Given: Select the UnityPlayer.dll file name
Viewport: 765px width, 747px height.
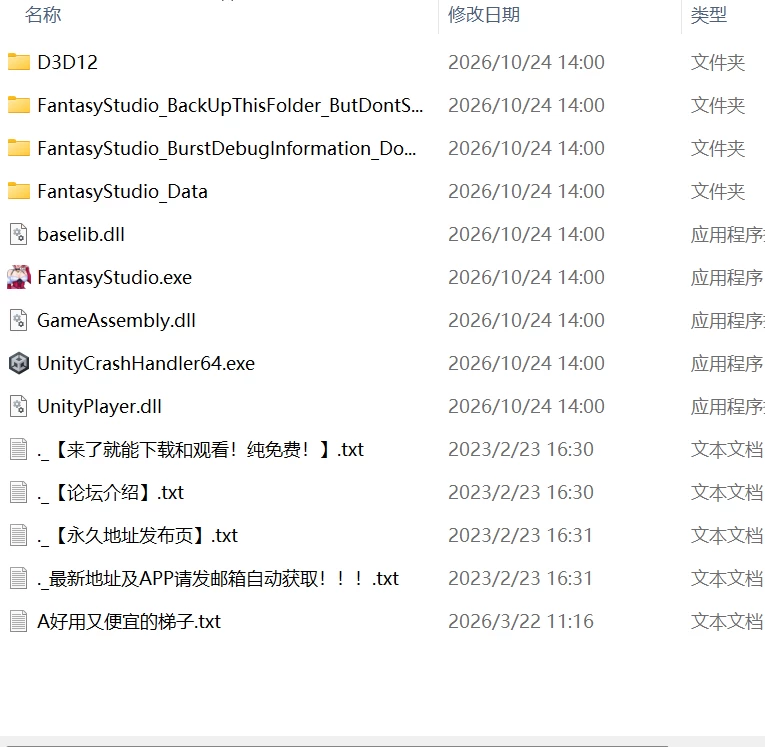Looking at the screenshot, I should (100, 406).
